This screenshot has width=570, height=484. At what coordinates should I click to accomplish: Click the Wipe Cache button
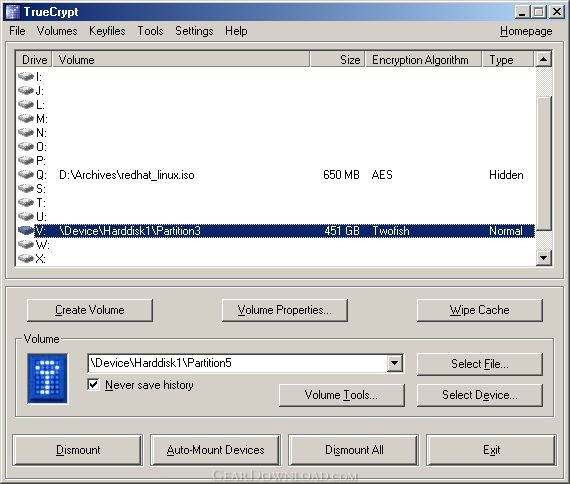click(x=479, y=310)
